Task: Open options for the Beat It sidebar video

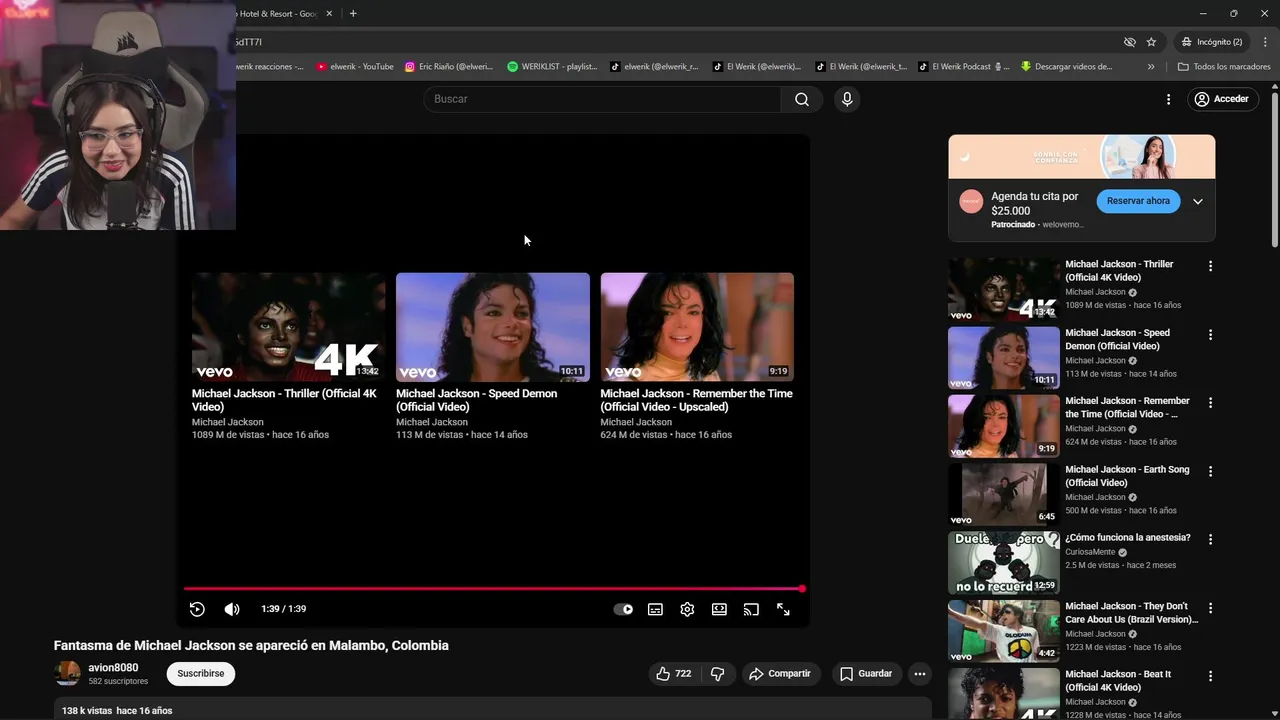Action: coord(1210,676)
